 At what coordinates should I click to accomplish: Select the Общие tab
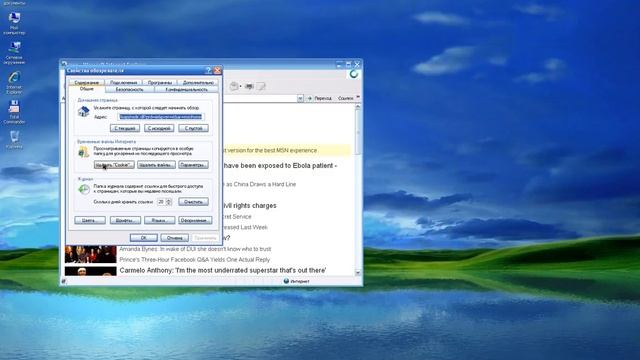(87, 89)
